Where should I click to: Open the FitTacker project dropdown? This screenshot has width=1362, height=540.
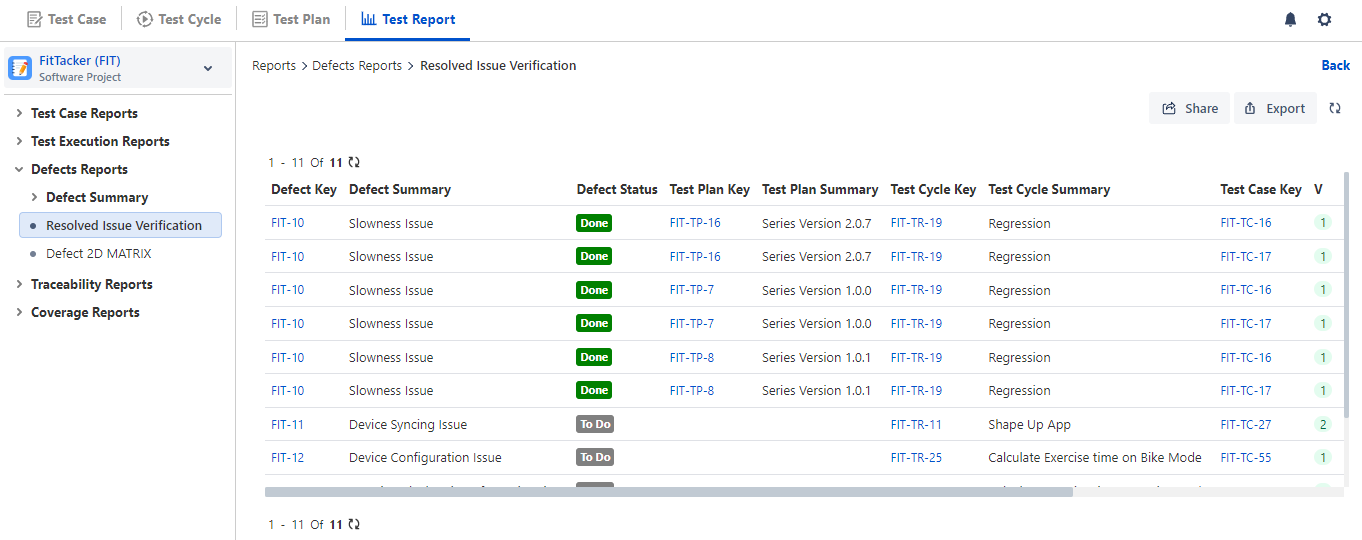(x=208, y=68)
